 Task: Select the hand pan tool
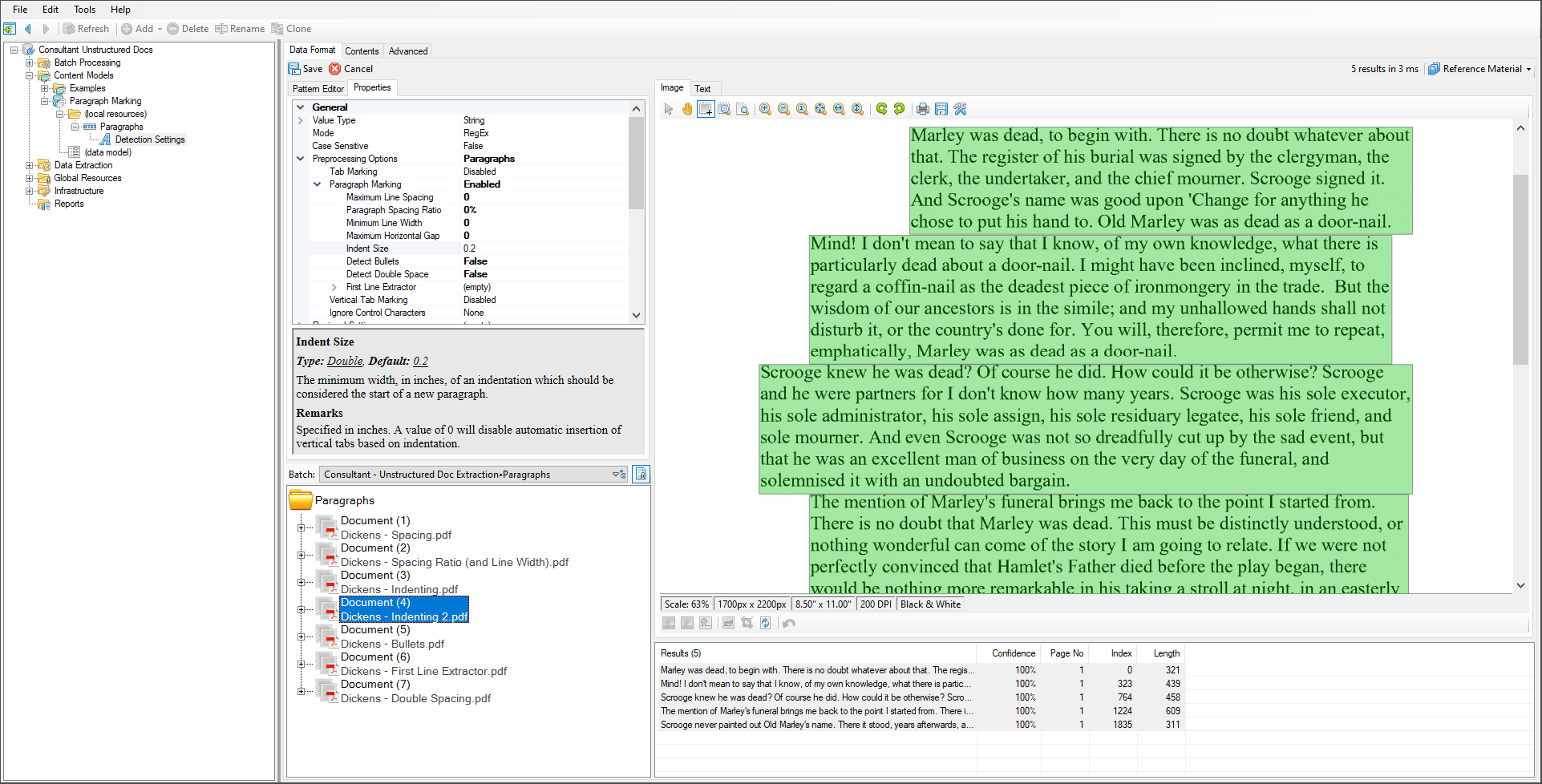pyautogui.click(x=687, y=109)
